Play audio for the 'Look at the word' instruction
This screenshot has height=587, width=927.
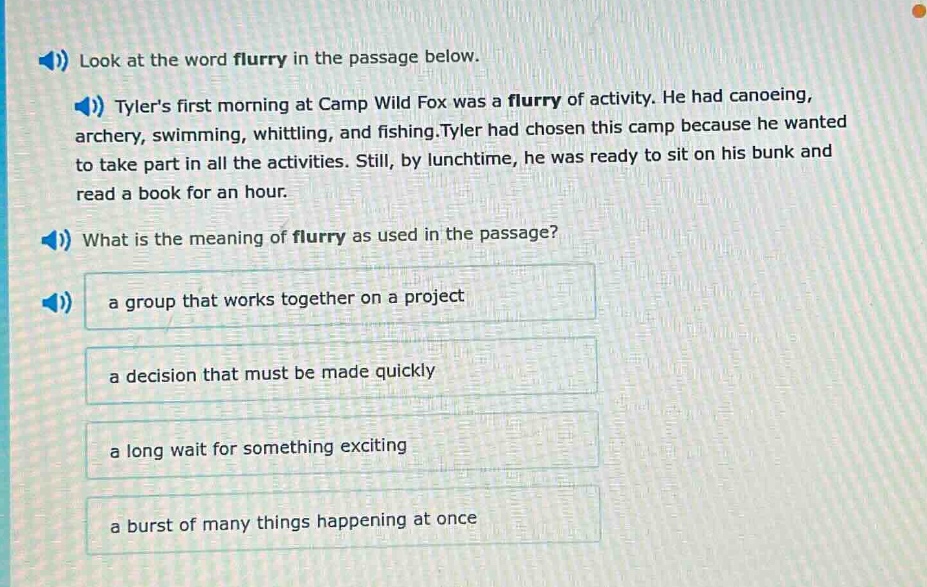click(52, 60)
